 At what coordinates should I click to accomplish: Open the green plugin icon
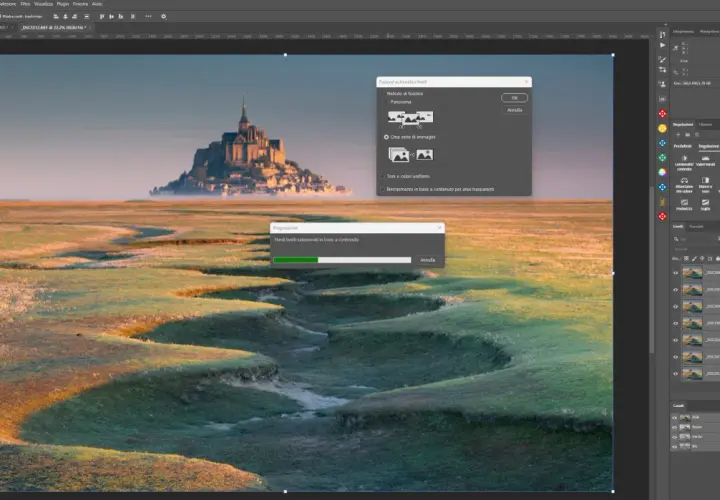662,158
